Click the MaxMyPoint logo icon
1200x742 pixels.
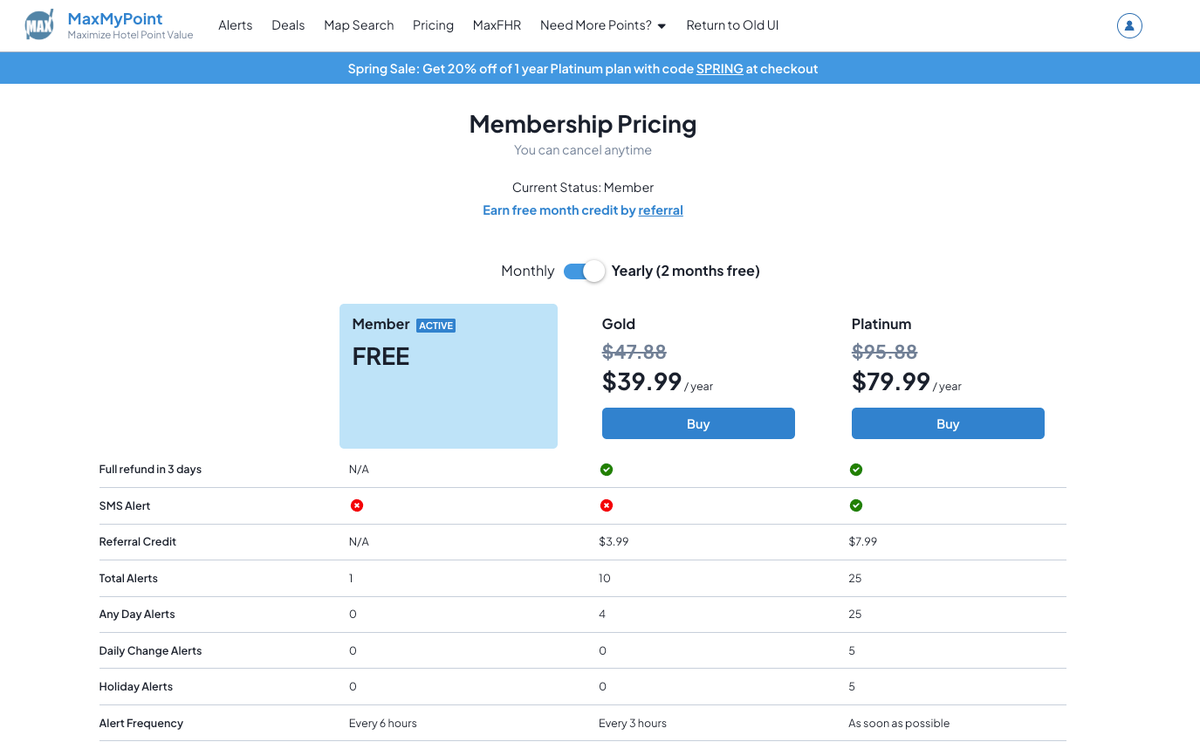tap(39, 25)
